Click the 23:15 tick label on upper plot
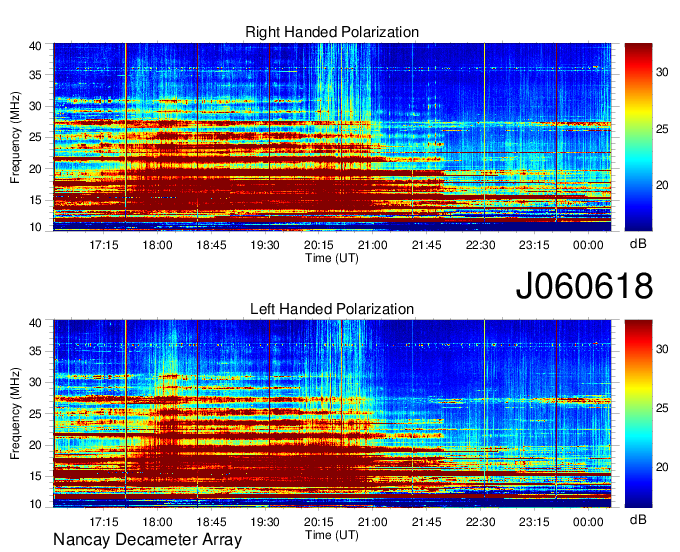This screenshot has width=680, height=552. [534, 245]
